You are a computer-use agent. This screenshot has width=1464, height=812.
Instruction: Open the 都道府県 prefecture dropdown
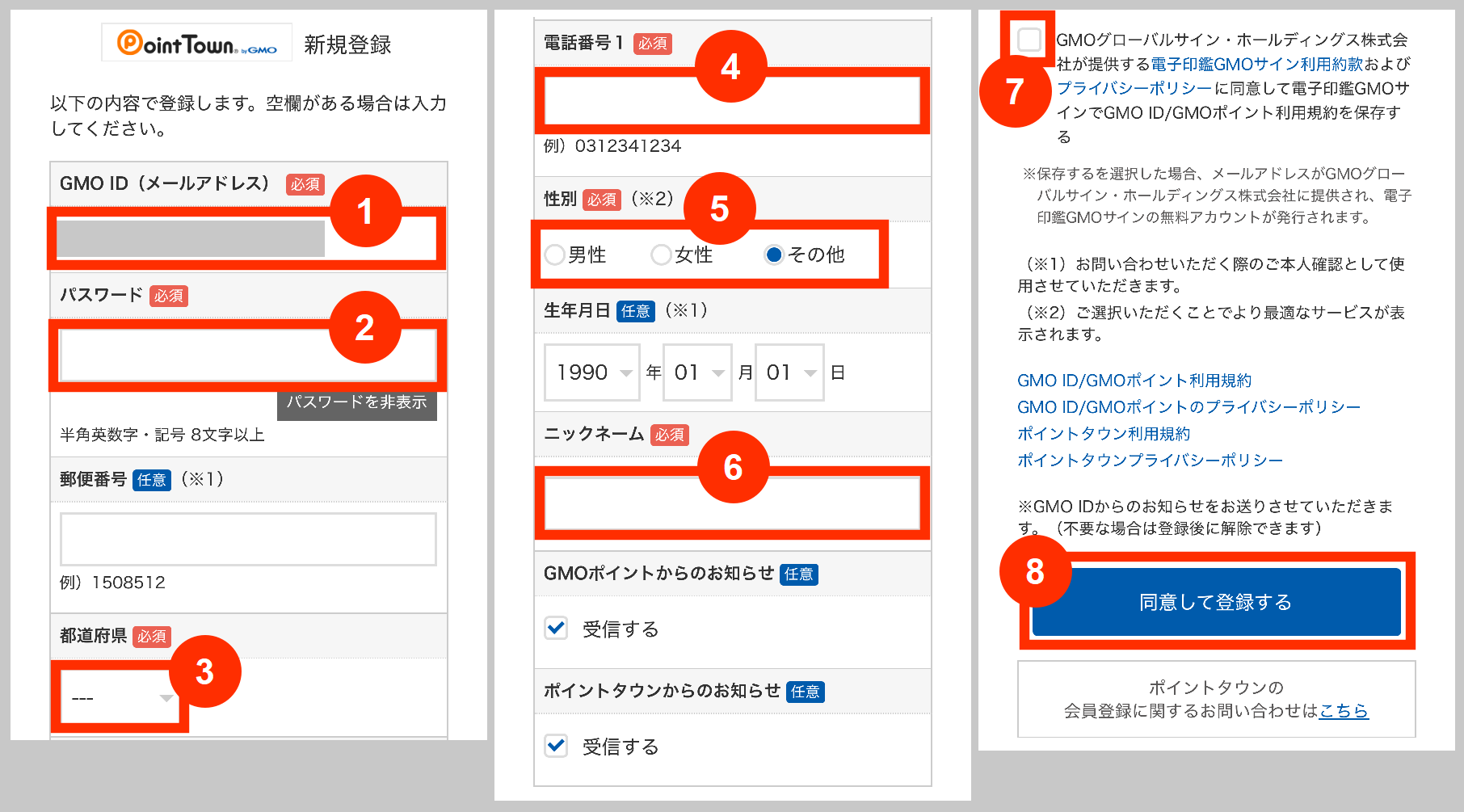click(x=121, y=697)
